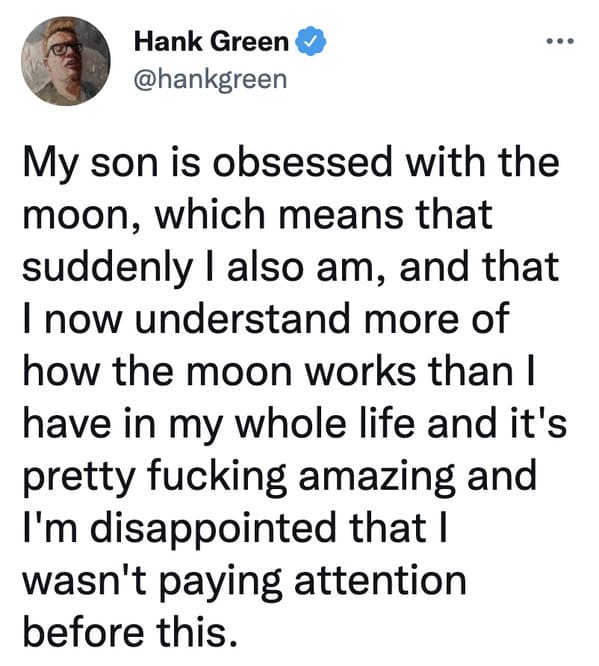Open Hank Green's profile picture
This screenshot has width=599, height=666.
pyautogui.click(x=66, y=61)
